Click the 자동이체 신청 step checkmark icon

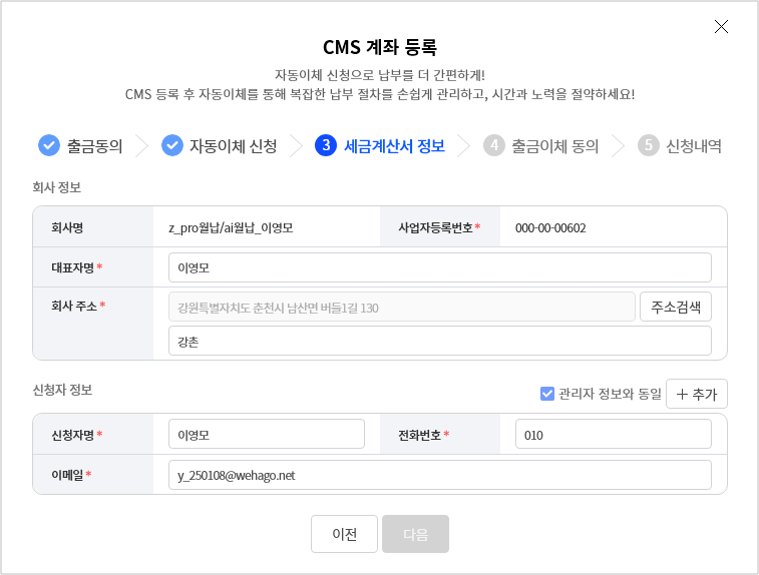(x=172, y=146)
